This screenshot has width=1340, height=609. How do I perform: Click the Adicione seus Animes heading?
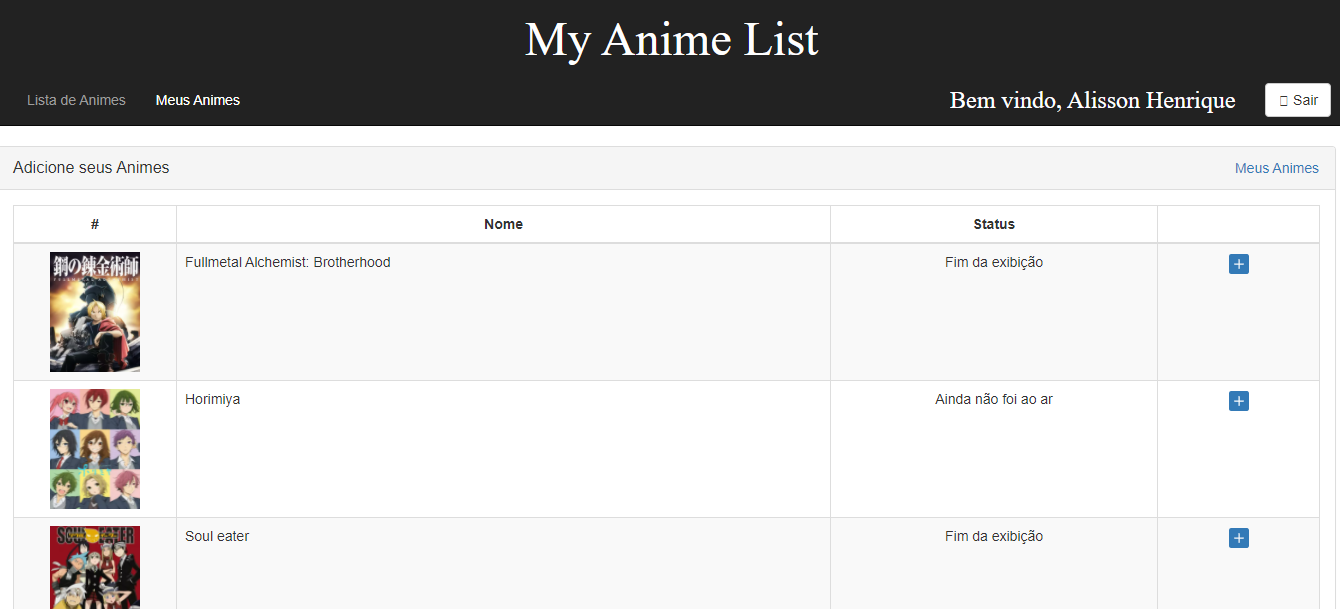pos(91,167)
